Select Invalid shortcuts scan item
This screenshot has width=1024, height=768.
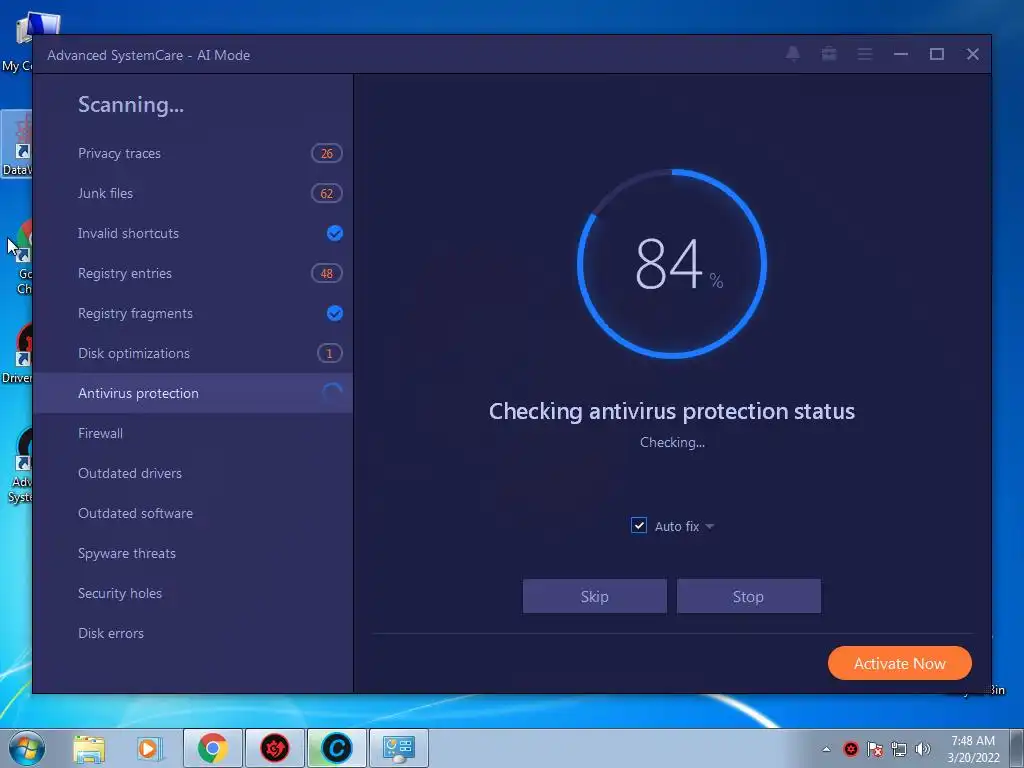[x=193, y=233]
